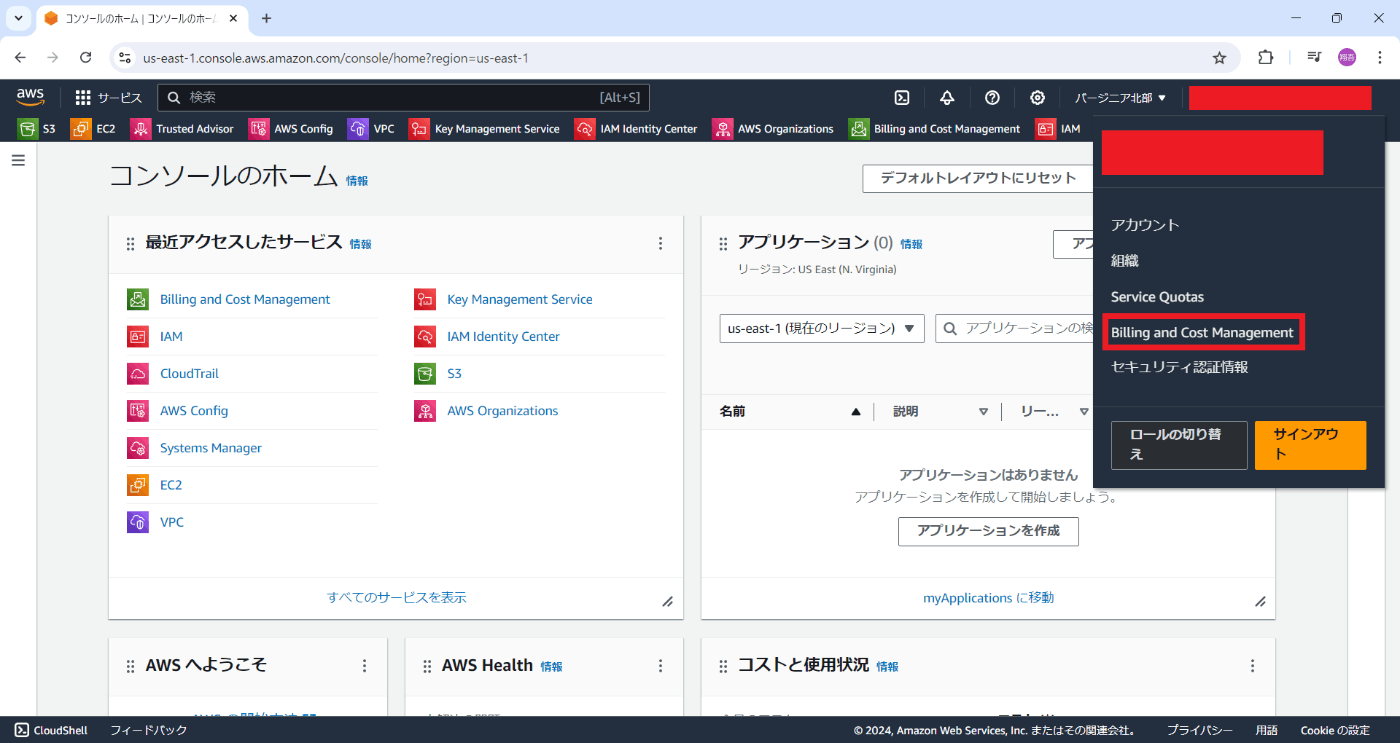Image resolution: width=1400 pixels, height=743 pixels.
Task: Expand the us-east-1 (現在のリージョン) selector
Action: tap(822, 328)
